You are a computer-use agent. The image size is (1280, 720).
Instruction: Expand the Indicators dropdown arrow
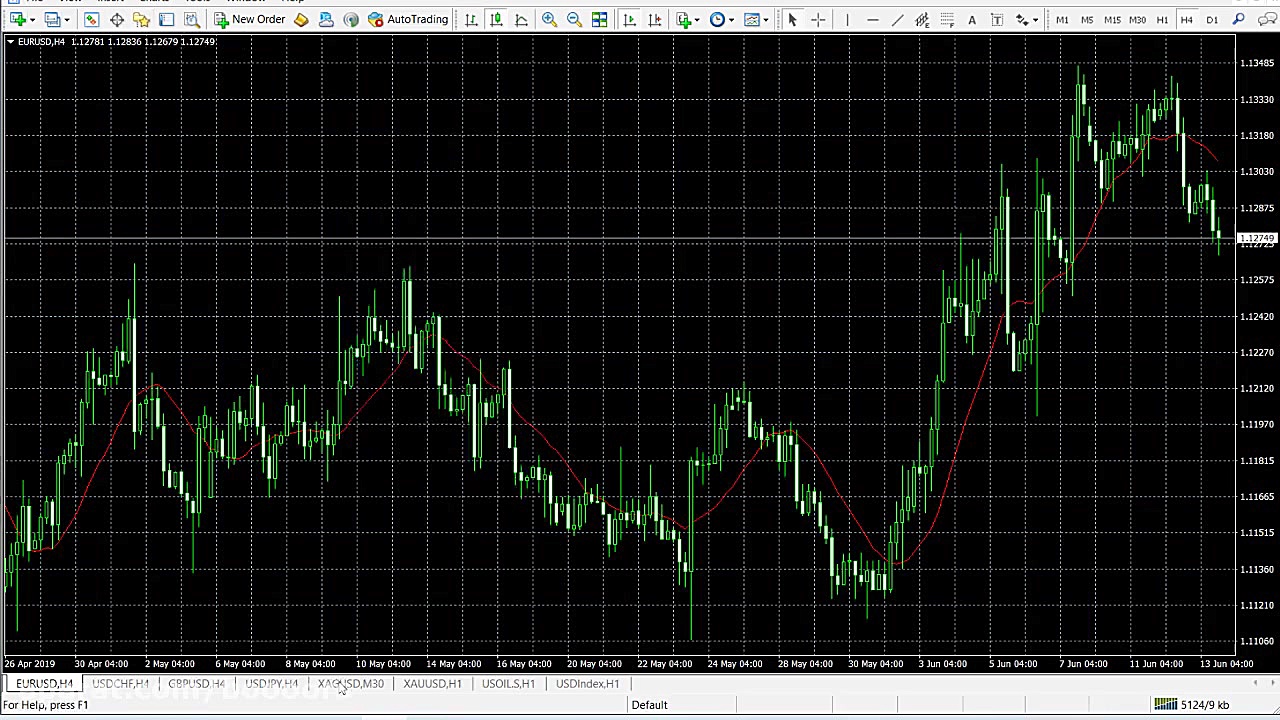(x=697, y=19)
